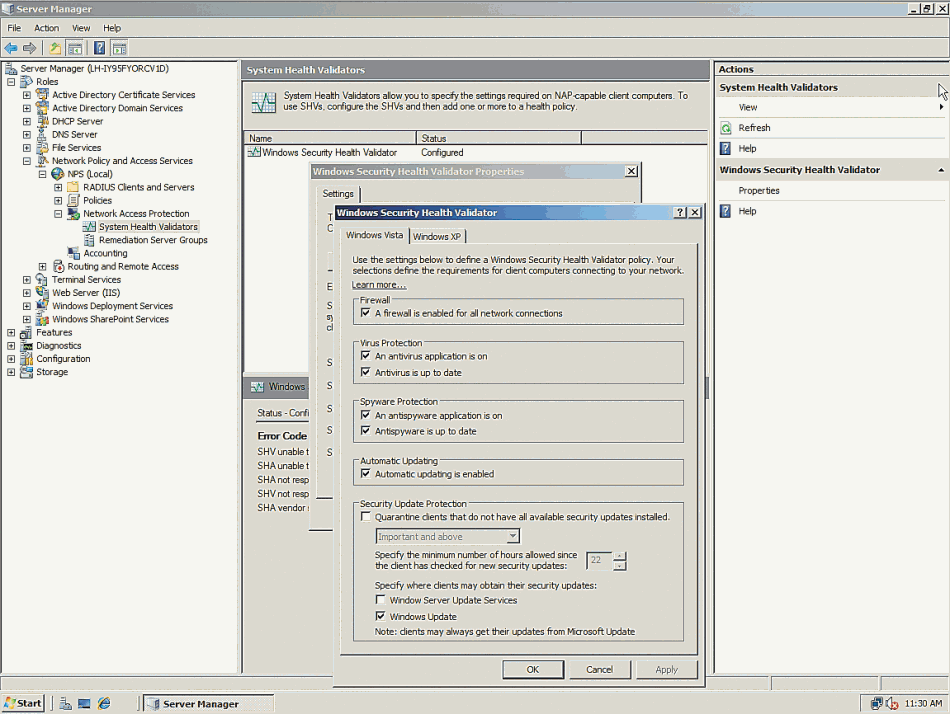Screen dimensions: 950x714
Task: Click the Up One Level folder icon
Action: 55,48
